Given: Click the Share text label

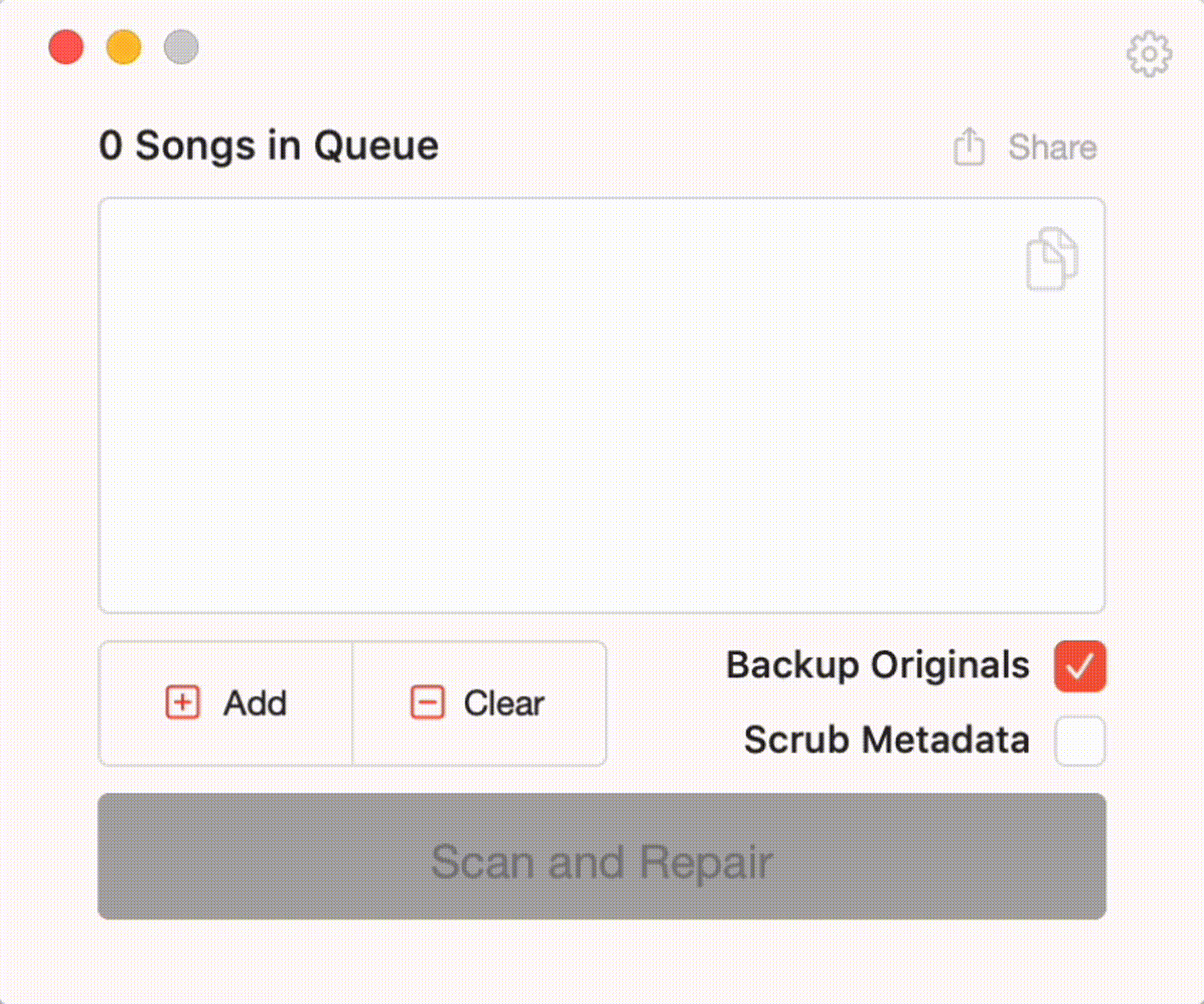Looking at the screenshot, I should pos(1053,148).
